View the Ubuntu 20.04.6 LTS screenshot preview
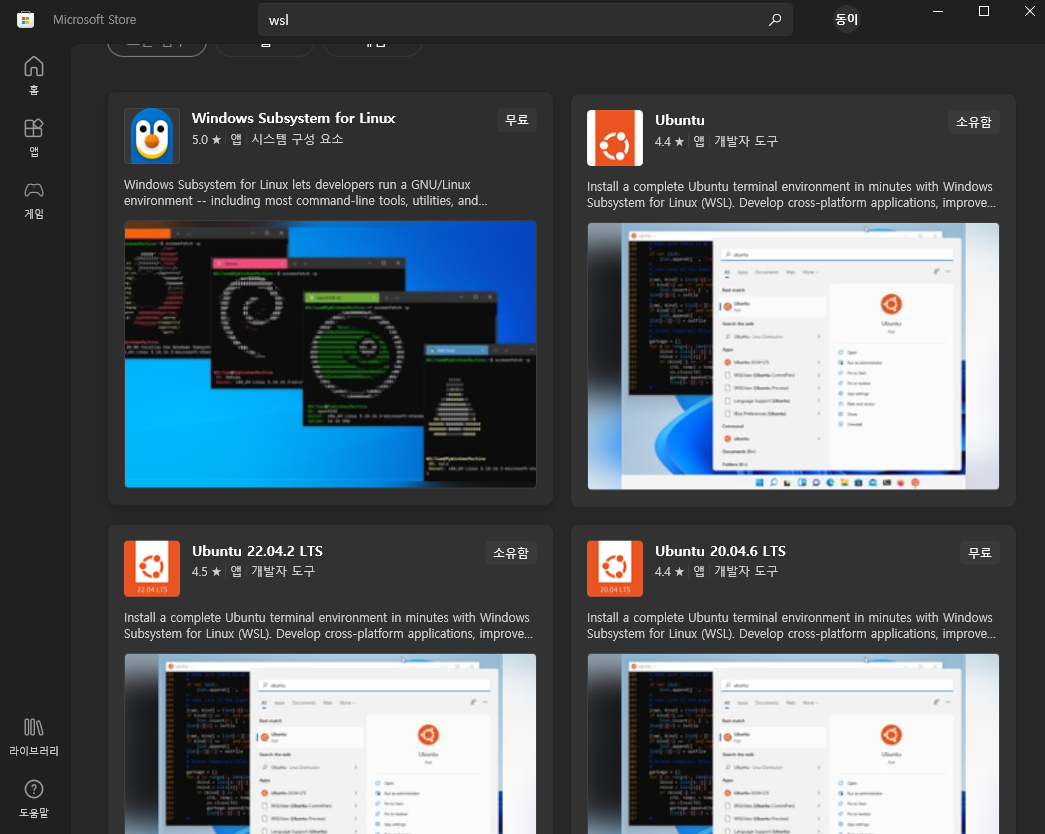The height and width of the screenshot is (834, 1045). coord(793,743)
